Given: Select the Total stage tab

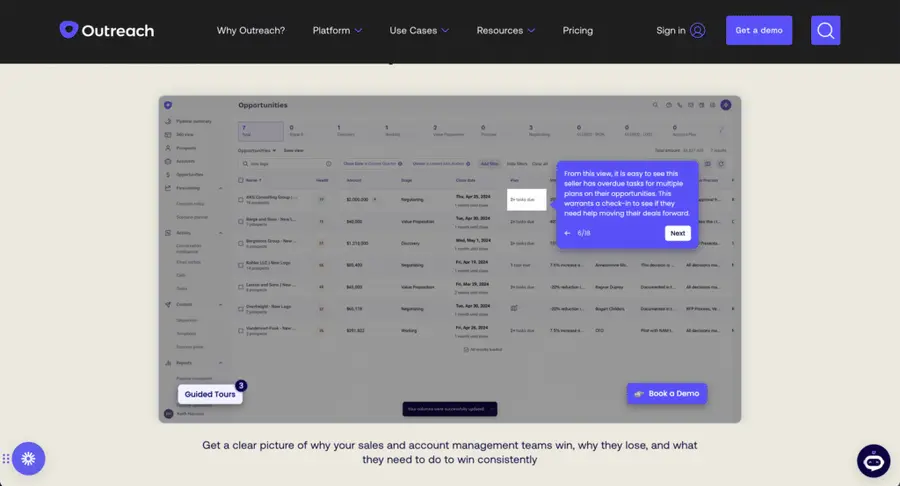Looking at the screenshot, I should coord(261,131).
